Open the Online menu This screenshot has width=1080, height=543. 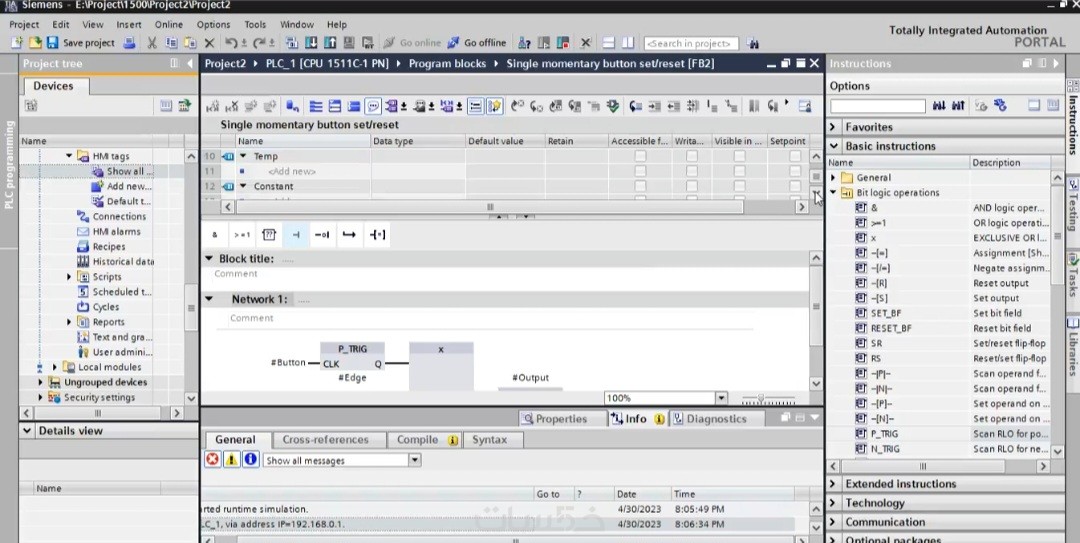tap(169, 24)
